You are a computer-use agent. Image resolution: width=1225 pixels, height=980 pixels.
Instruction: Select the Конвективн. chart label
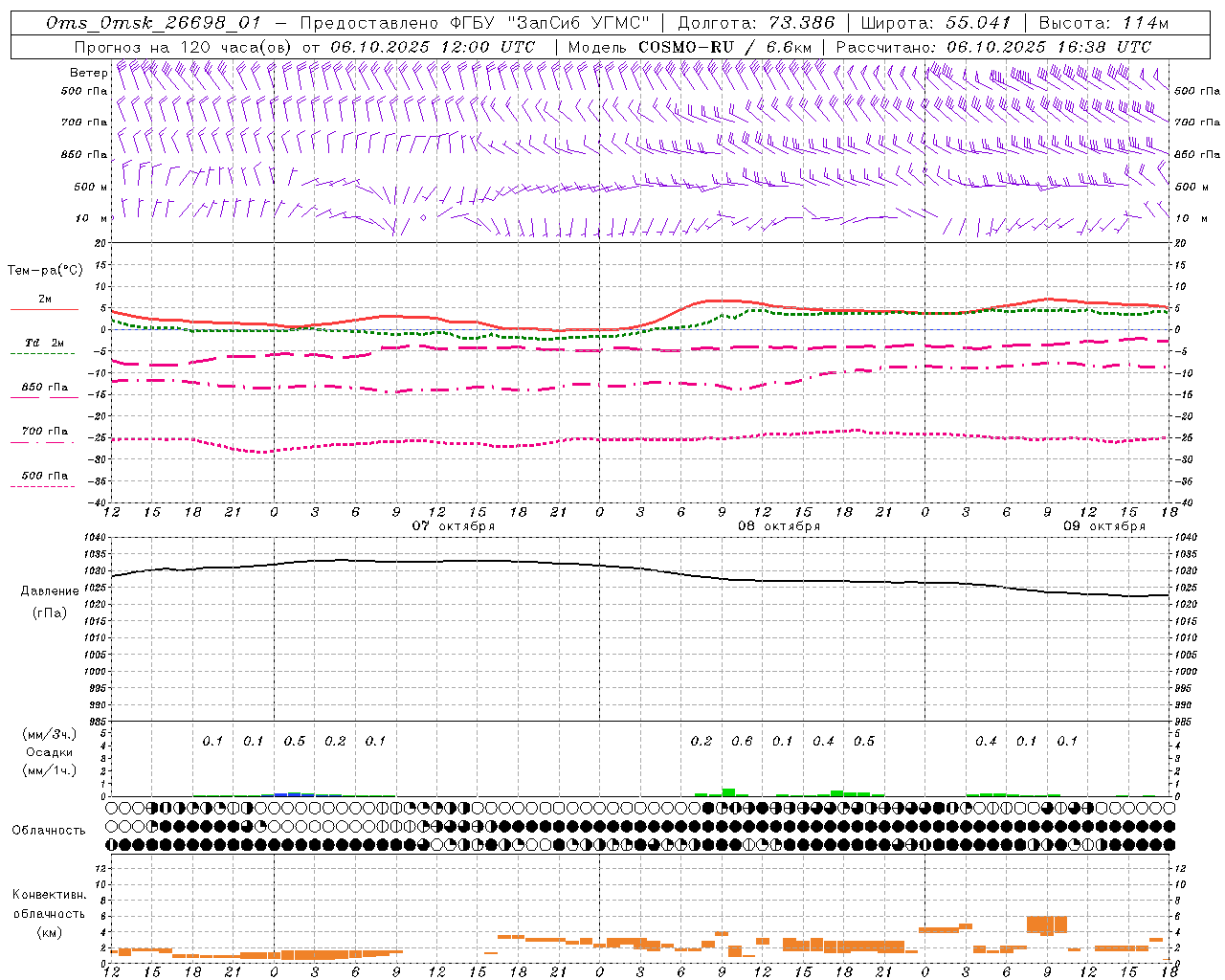tap(50, 895)
